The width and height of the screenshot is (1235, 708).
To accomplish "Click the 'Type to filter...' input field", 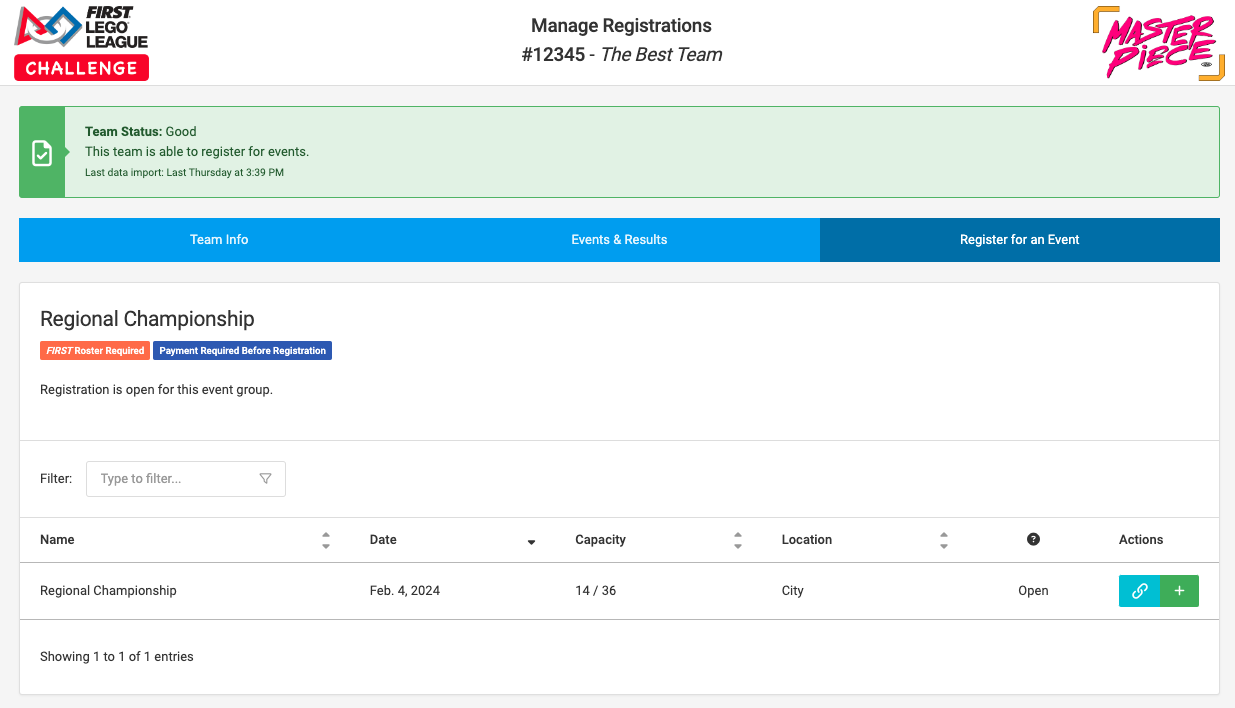I will [x=175, y=479].
